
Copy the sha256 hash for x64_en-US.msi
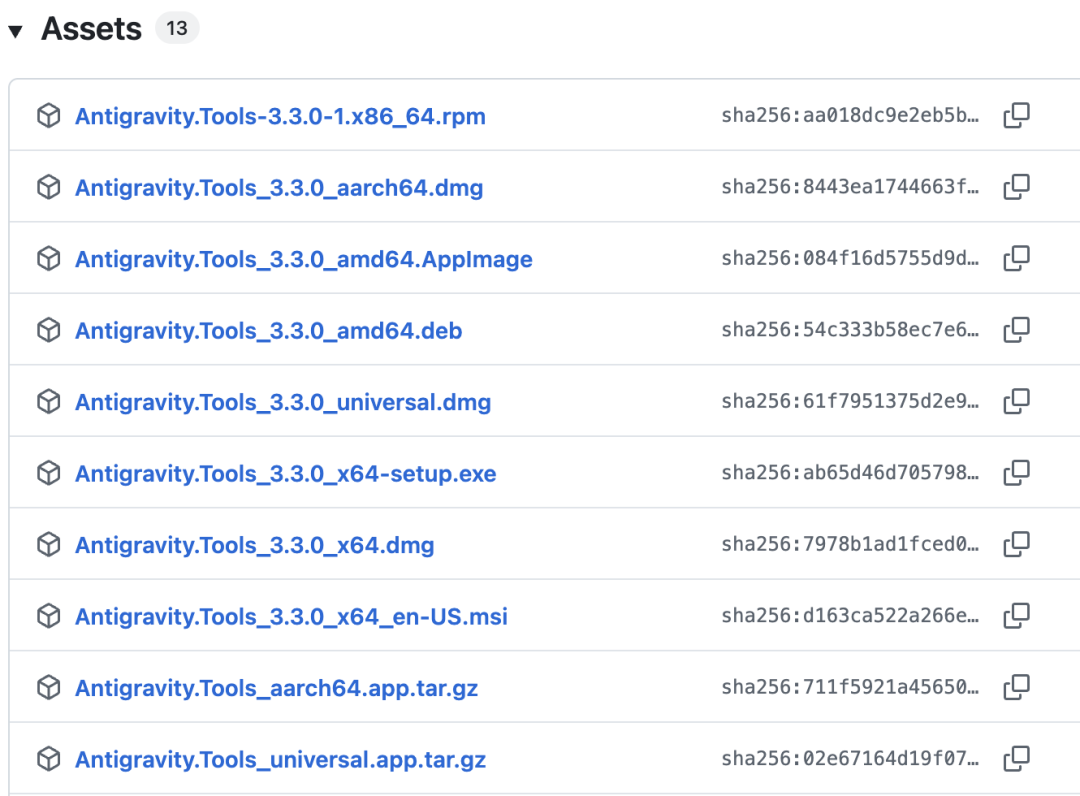[1017, 616]
